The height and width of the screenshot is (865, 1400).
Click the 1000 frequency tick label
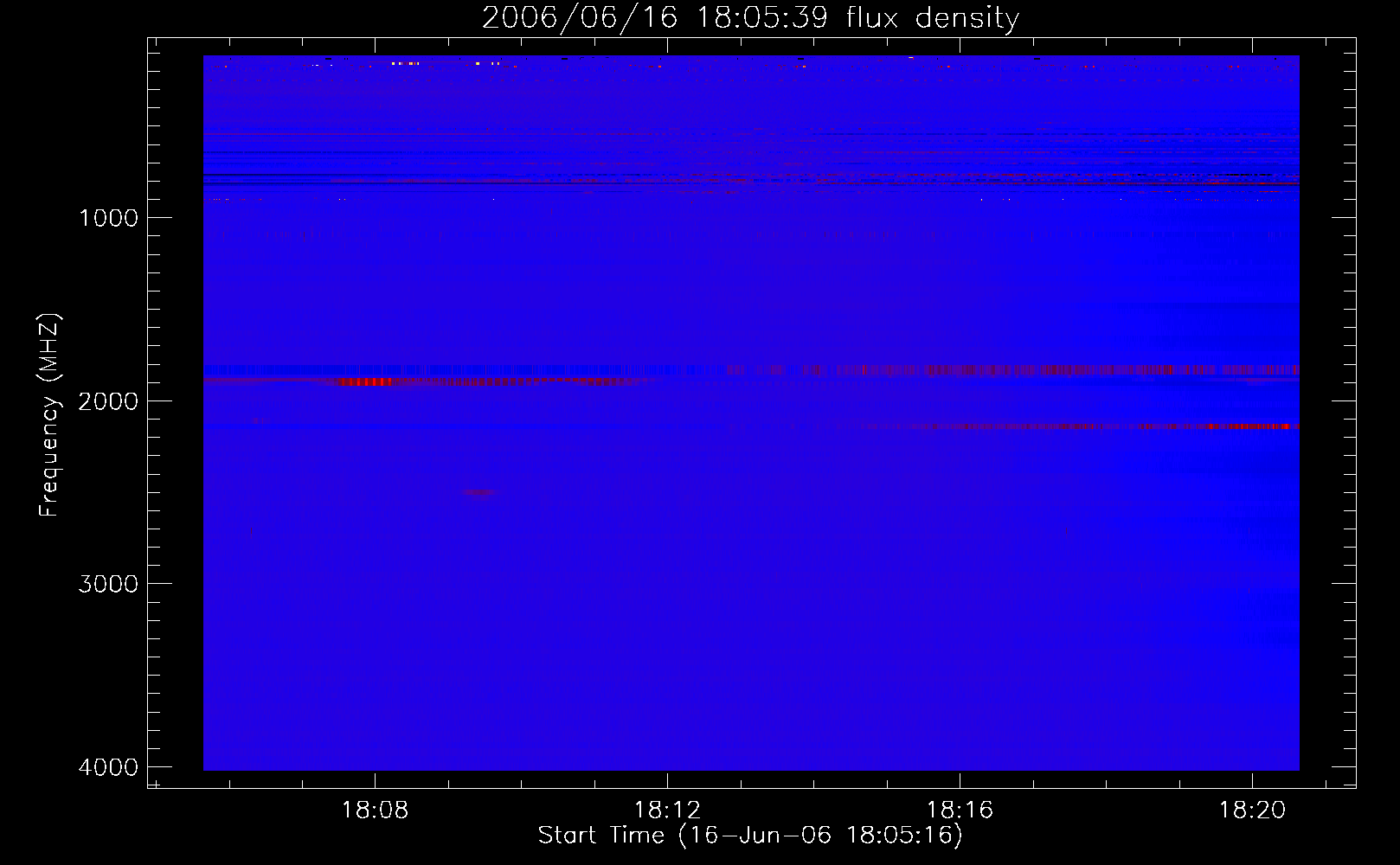108,218
